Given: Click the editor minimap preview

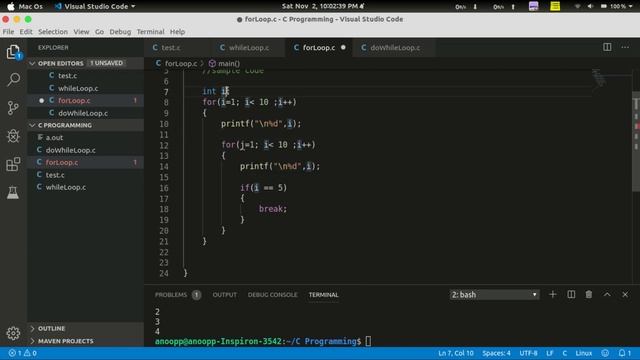Looking at the screenshot, I should pos(598,77).
